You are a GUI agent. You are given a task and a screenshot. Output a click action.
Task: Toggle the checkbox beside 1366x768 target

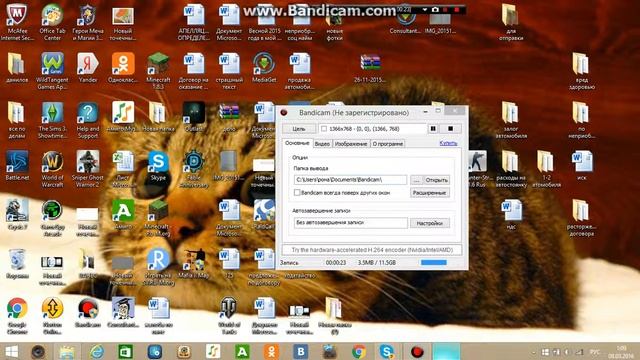[x=324, y=129]
